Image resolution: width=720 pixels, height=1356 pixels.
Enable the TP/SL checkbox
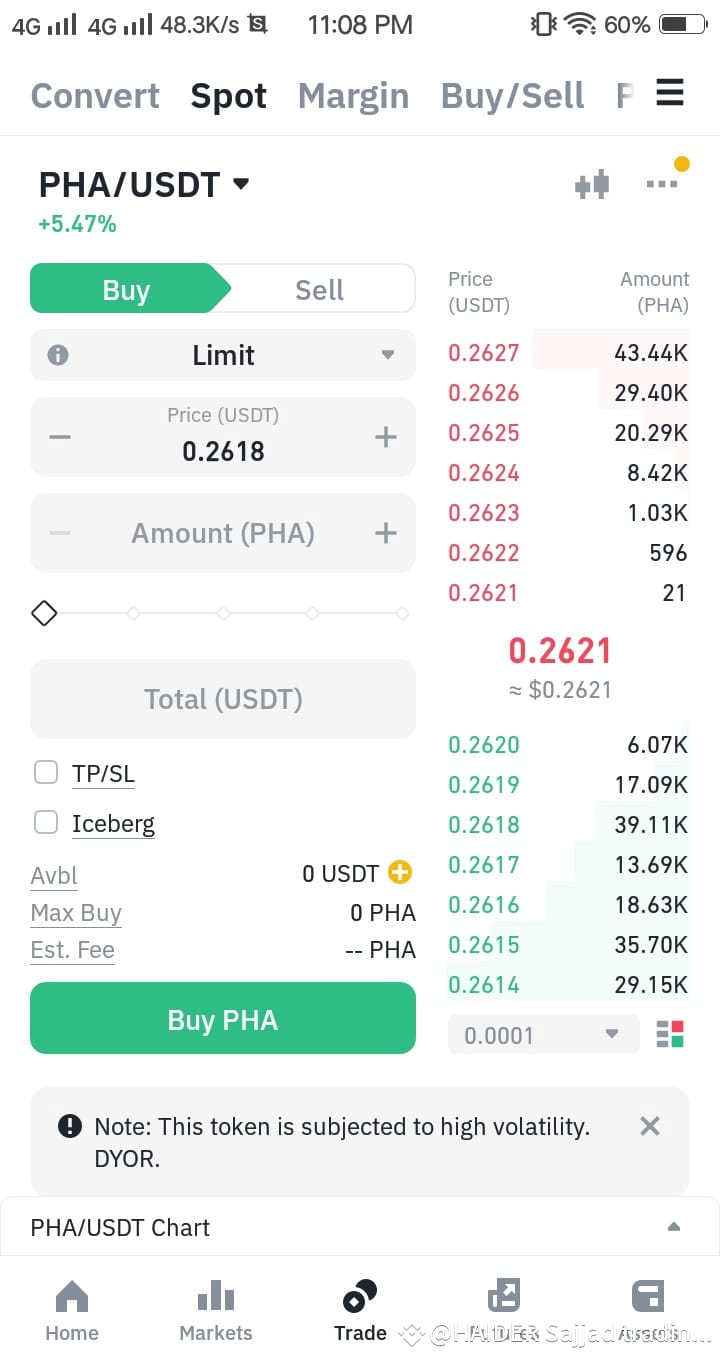click(x=46, y=772)
